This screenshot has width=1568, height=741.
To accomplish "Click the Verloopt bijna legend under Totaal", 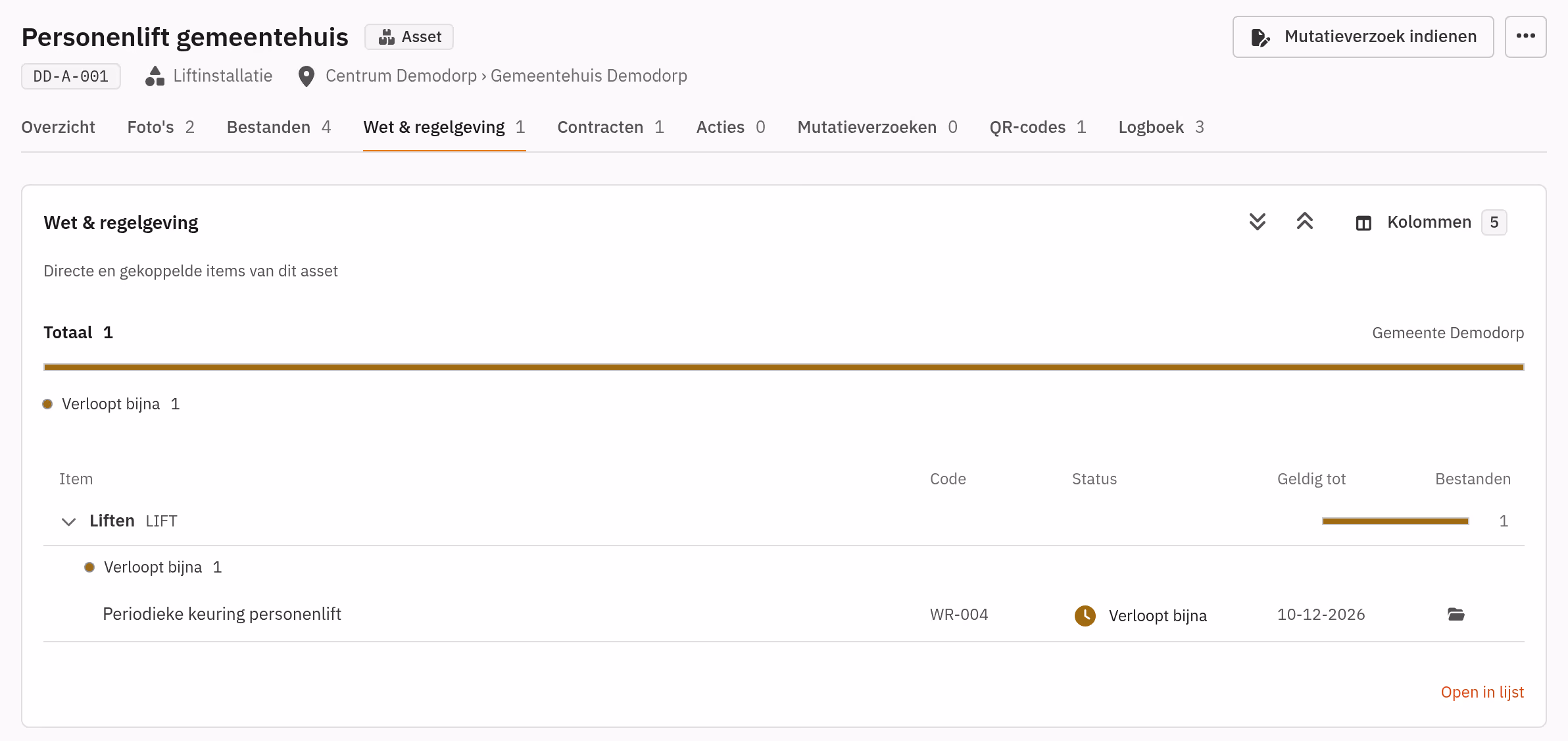I will pyautogui.click(x=111, y=404).
